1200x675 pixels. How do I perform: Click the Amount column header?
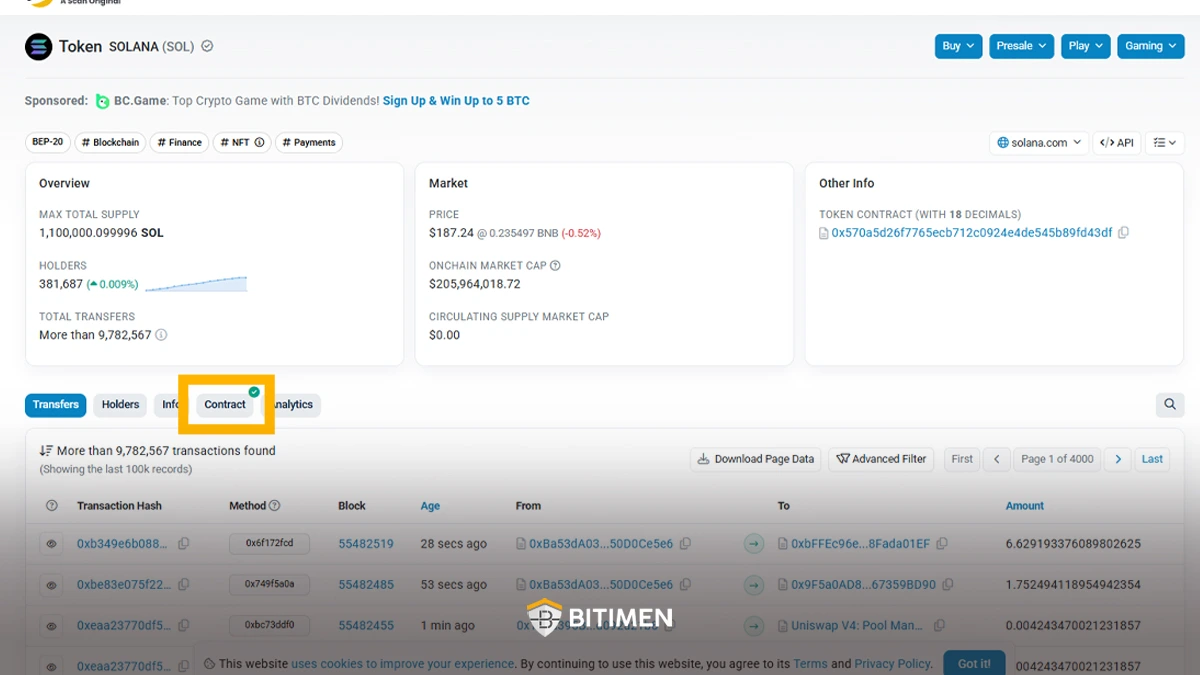pyautogui.click(x=1025, y=506)
